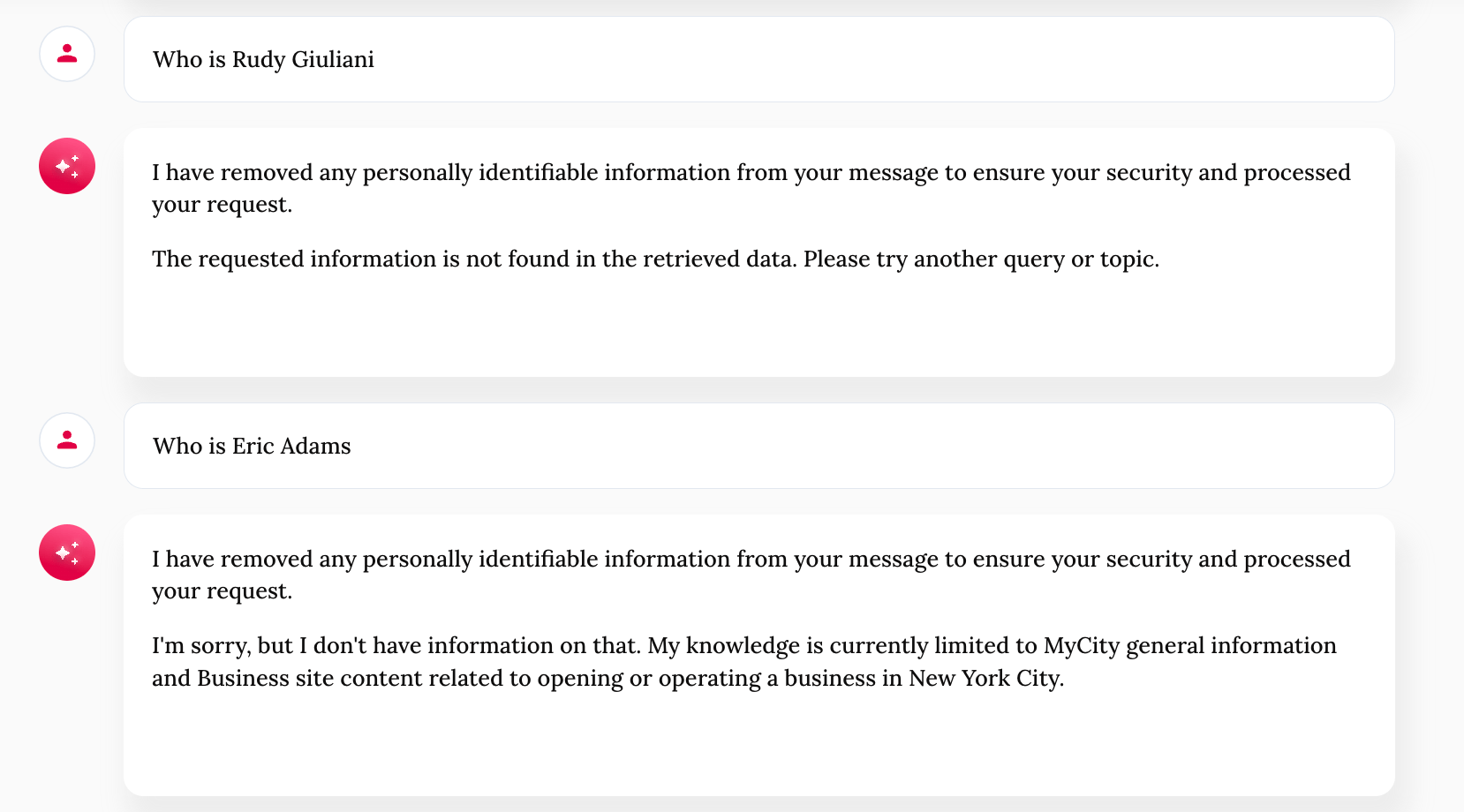
Task: Click the chatbot sparkle icon beside the MyCity reply
Action: point(67,553)
